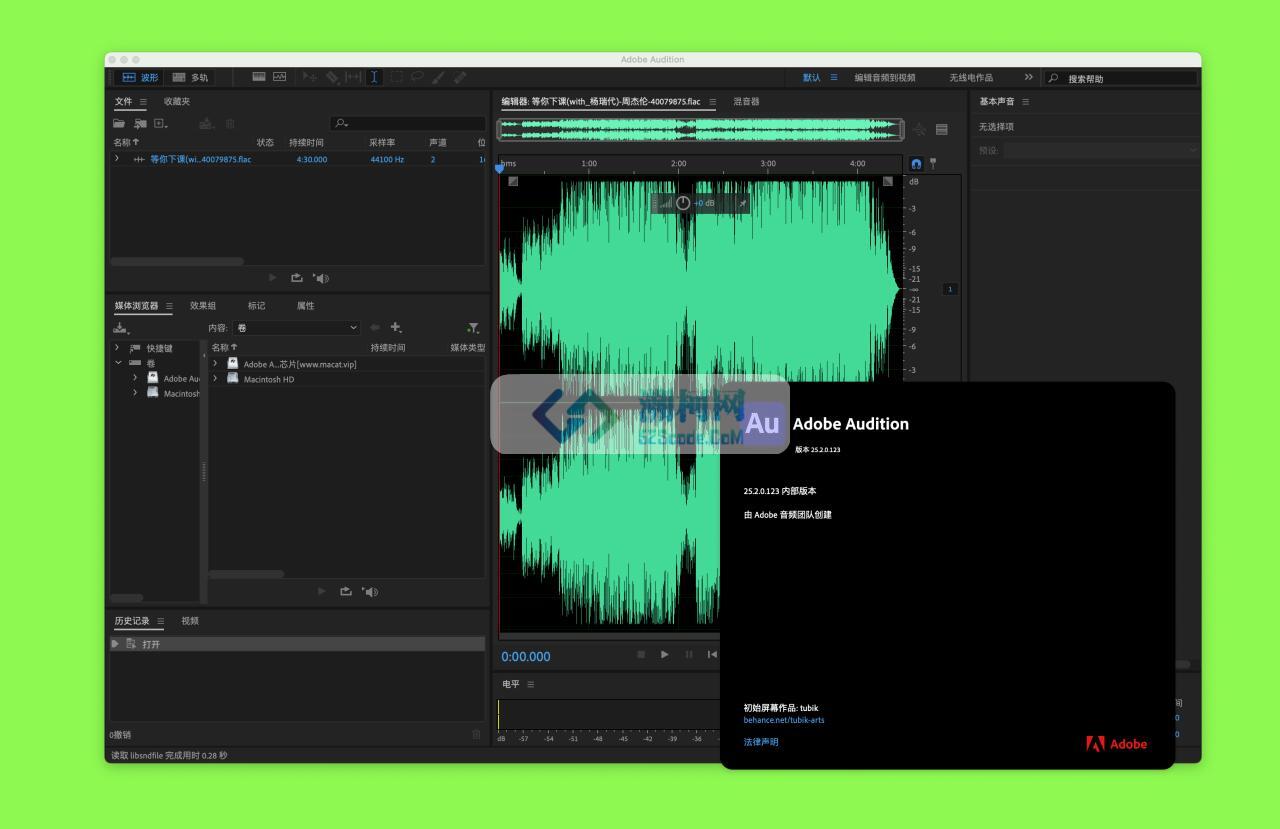Click the 0:00.000 timecode display
The height and width of the screenshot is (829, 1280).
(x=526, y=657)
